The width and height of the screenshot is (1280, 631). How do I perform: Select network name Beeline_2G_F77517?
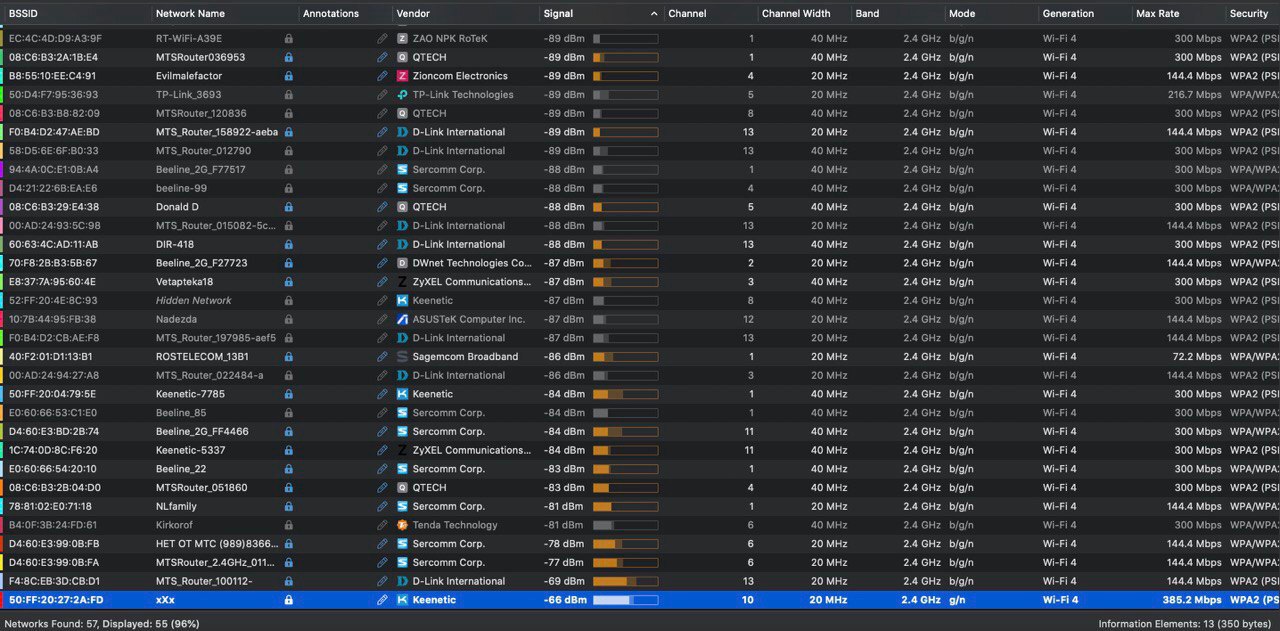pos(201,170)
